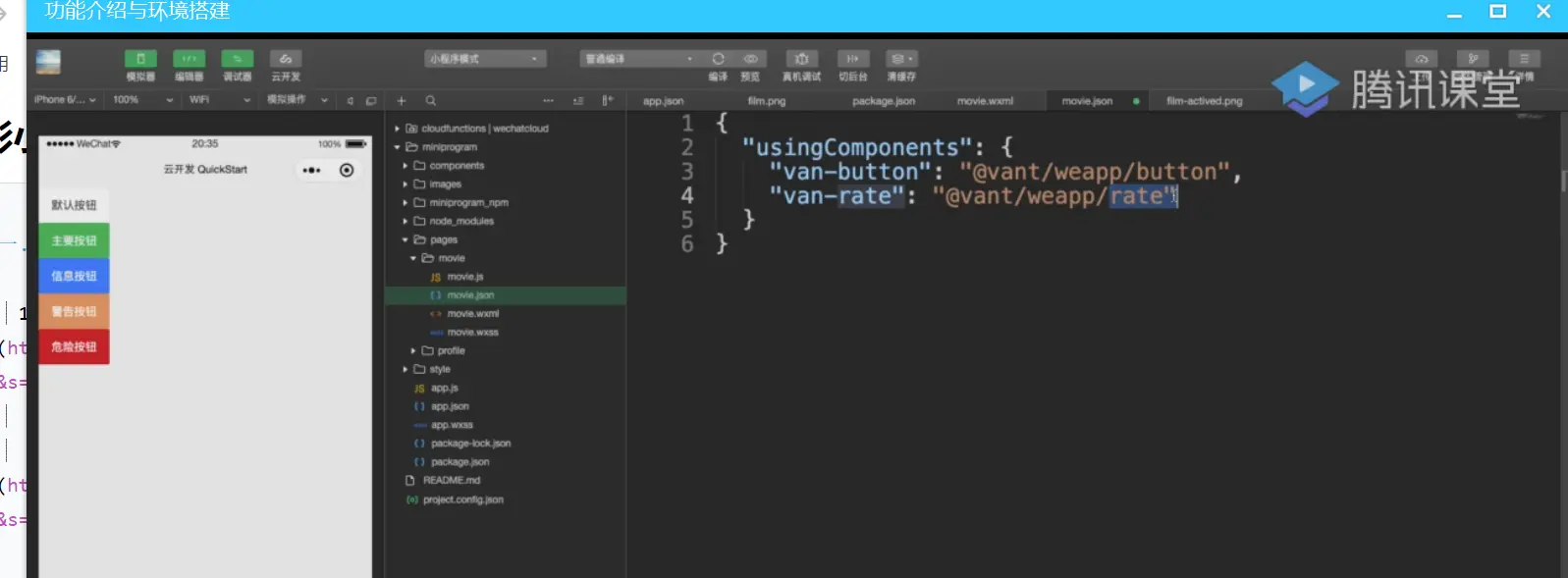Select movie.json in the file tree

[506, 295]
